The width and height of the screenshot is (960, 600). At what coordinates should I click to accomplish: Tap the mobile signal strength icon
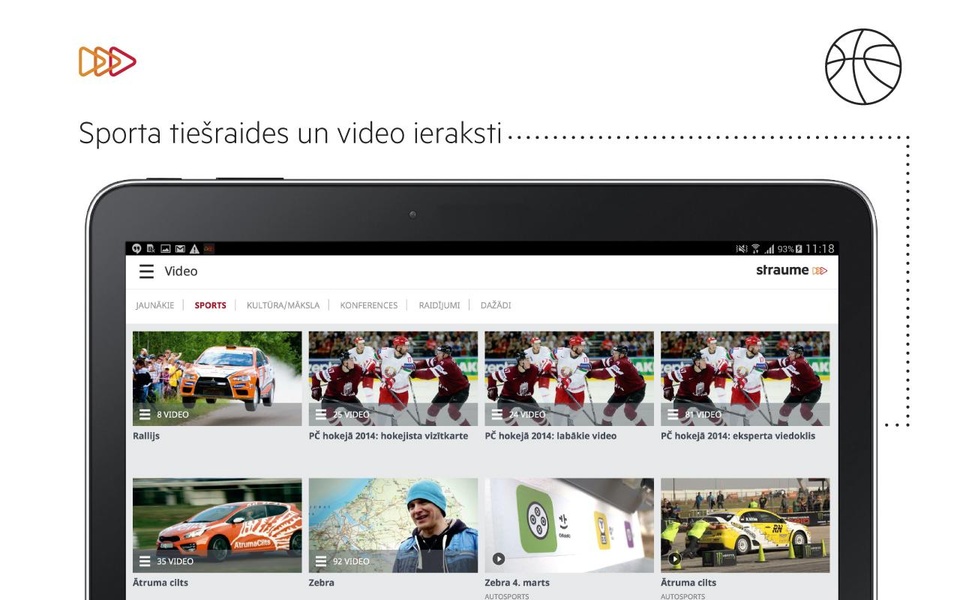click(x=769, y=249)
